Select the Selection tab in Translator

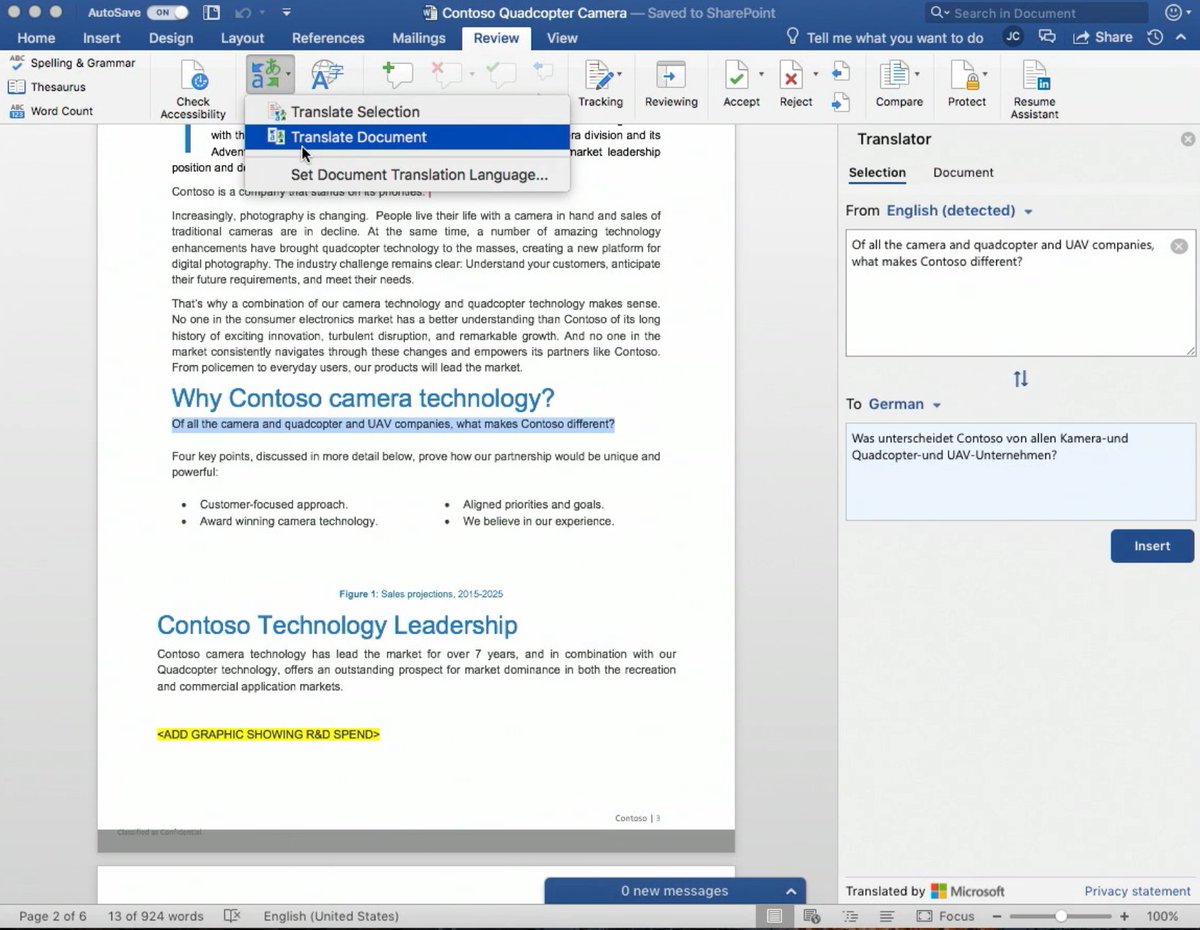click(877, 172)
